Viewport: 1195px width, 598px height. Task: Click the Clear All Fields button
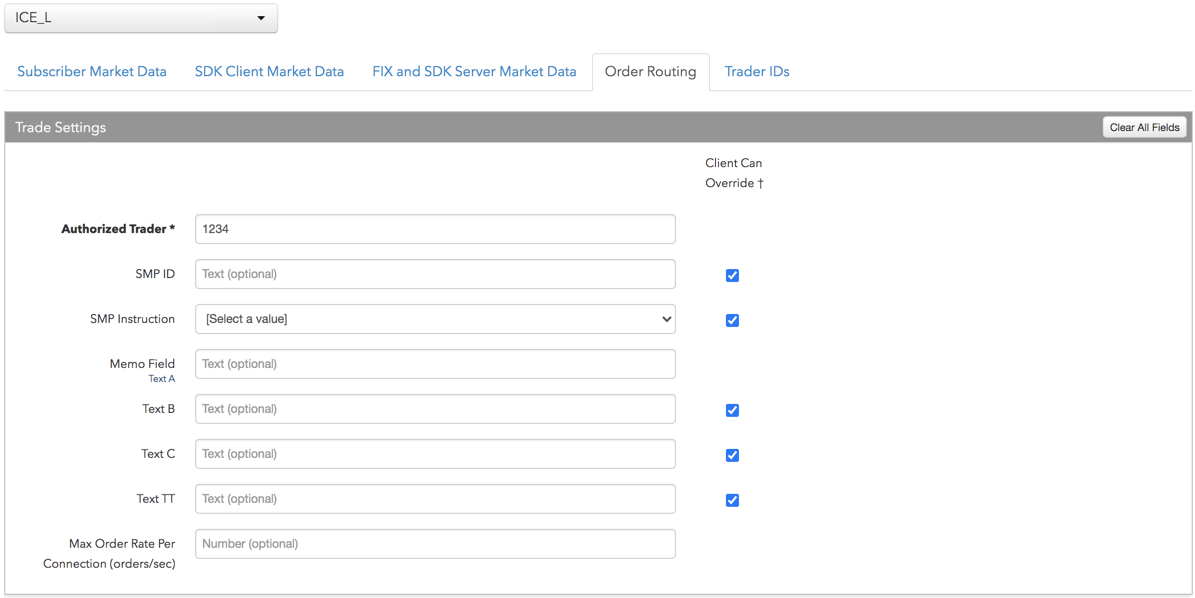(x=1144, y=127)
